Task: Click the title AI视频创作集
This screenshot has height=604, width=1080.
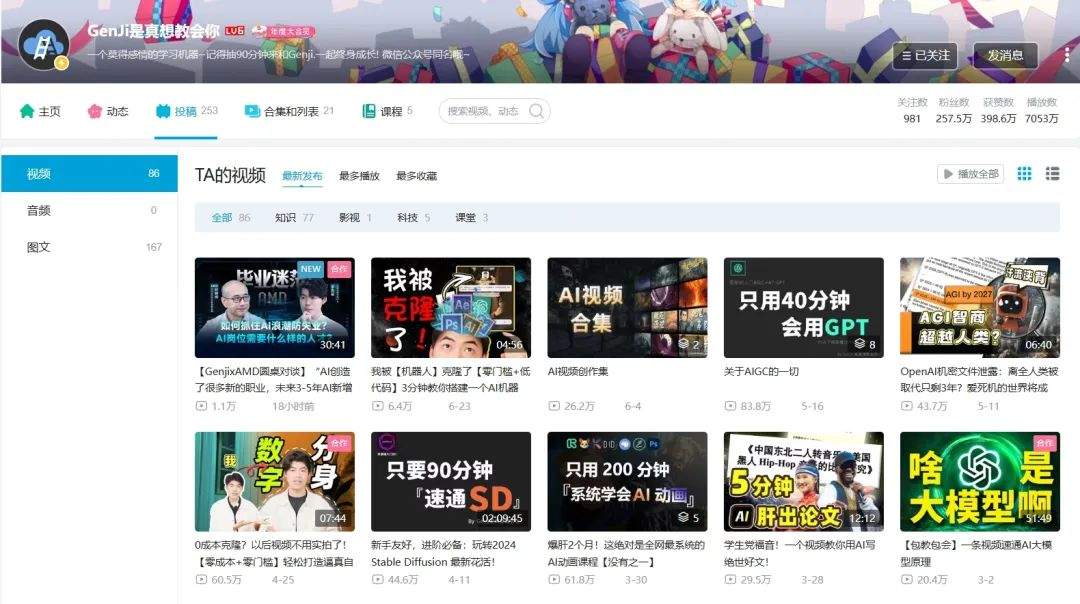Action: pyautogui.click(x=578, y=371)
